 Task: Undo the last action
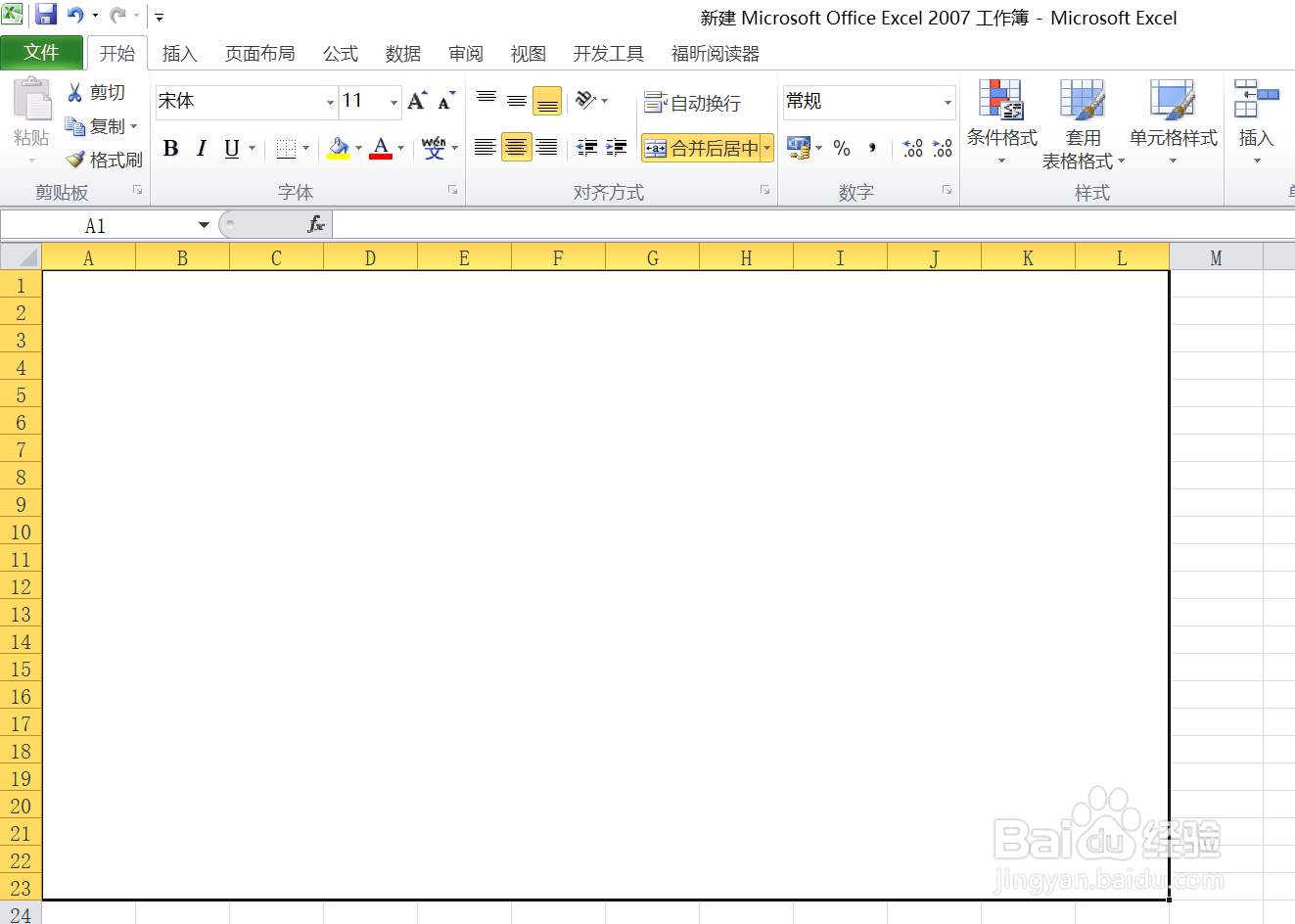click(x=74, y=15)
